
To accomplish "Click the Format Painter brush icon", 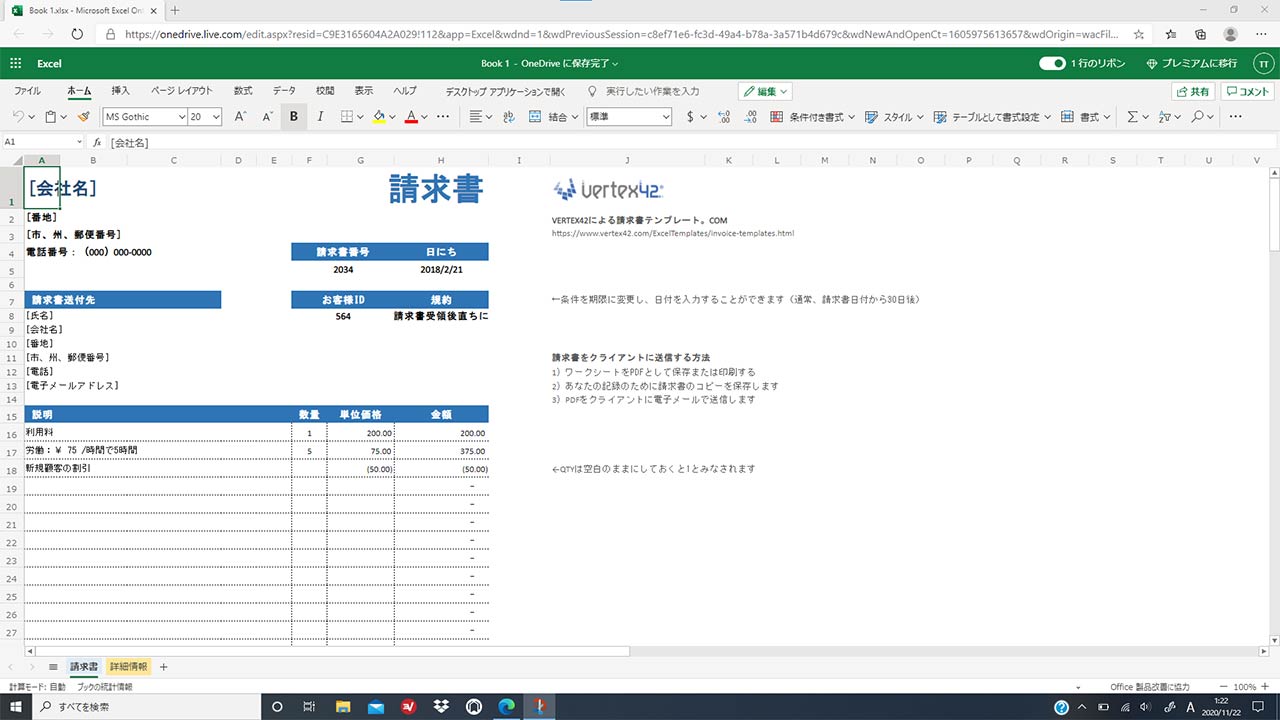I will coord(84,117).
